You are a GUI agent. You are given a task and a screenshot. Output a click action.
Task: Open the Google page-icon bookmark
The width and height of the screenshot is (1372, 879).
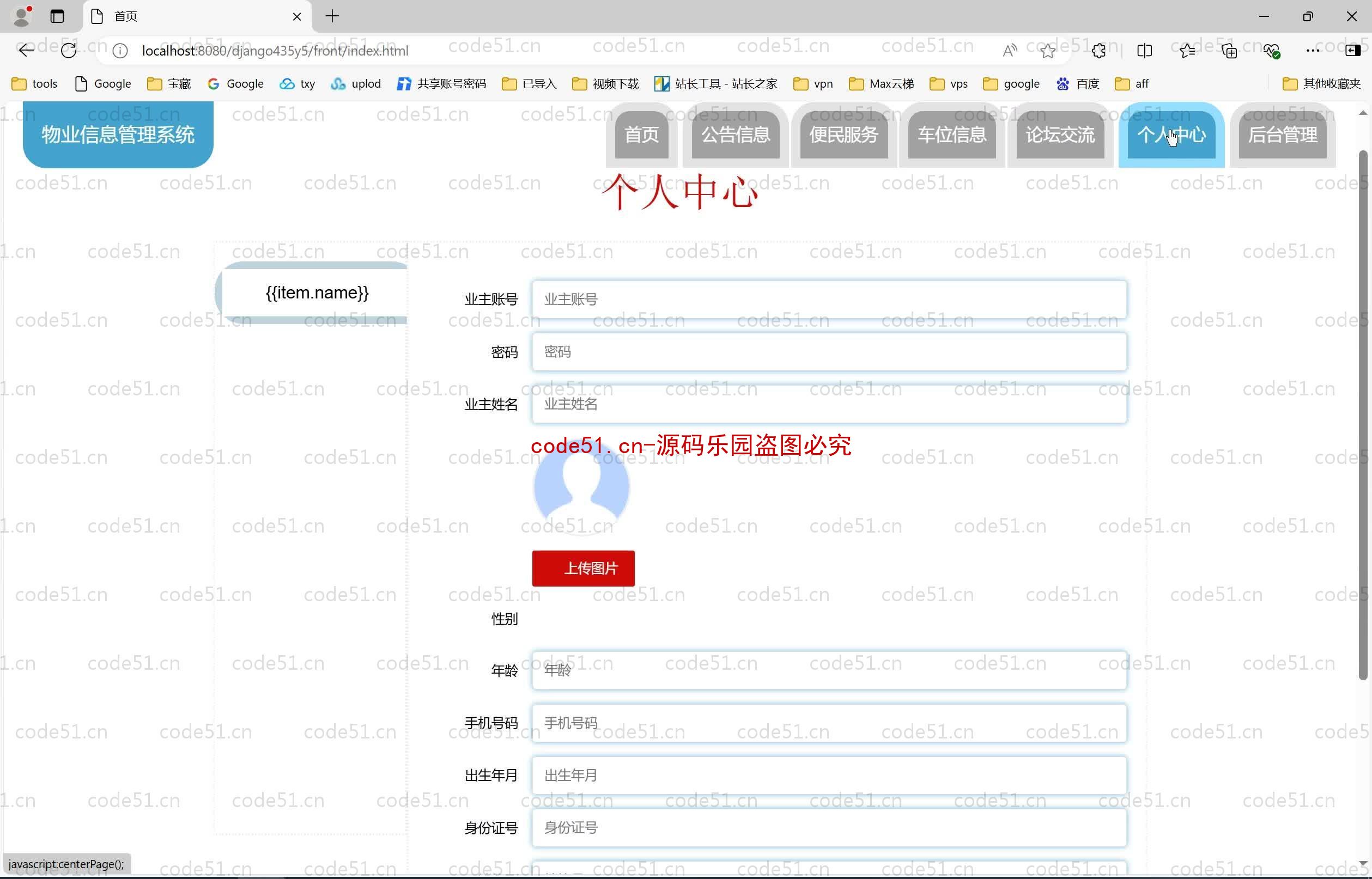[103, 84]
